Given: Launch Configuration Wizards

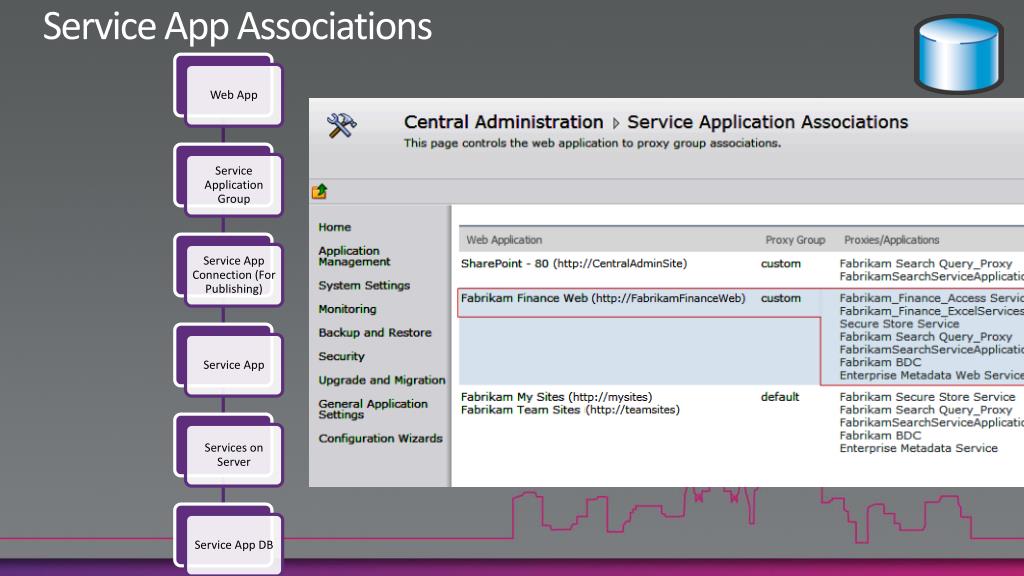Looking at the screenshot, I should click(380, 438).
